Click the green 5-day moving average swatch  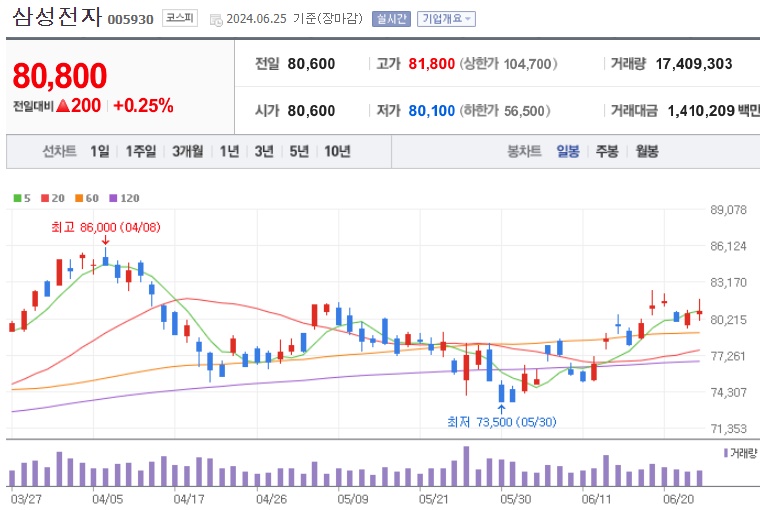coord(17,198)
